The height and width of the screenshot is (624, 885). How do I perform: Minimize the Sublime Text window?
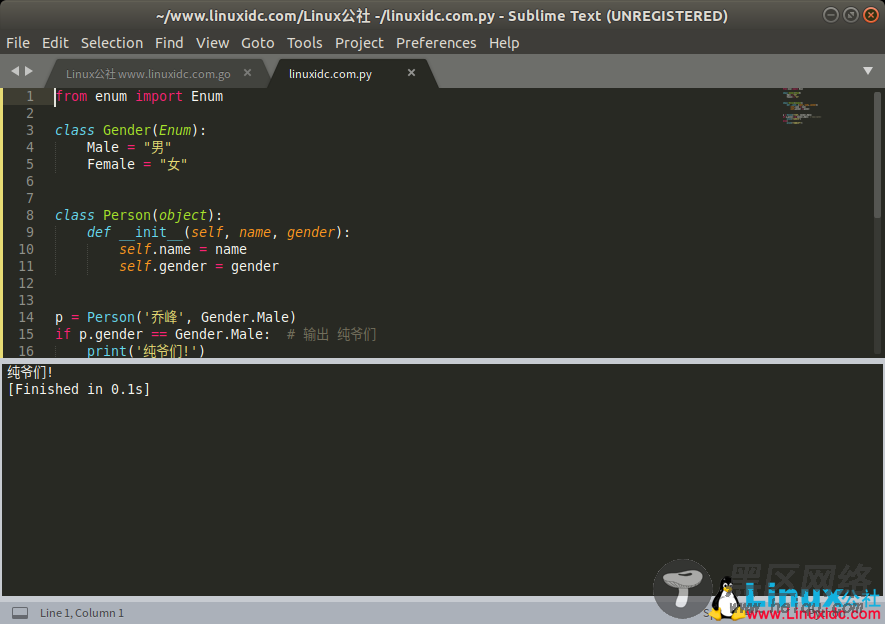coord(830,15)
